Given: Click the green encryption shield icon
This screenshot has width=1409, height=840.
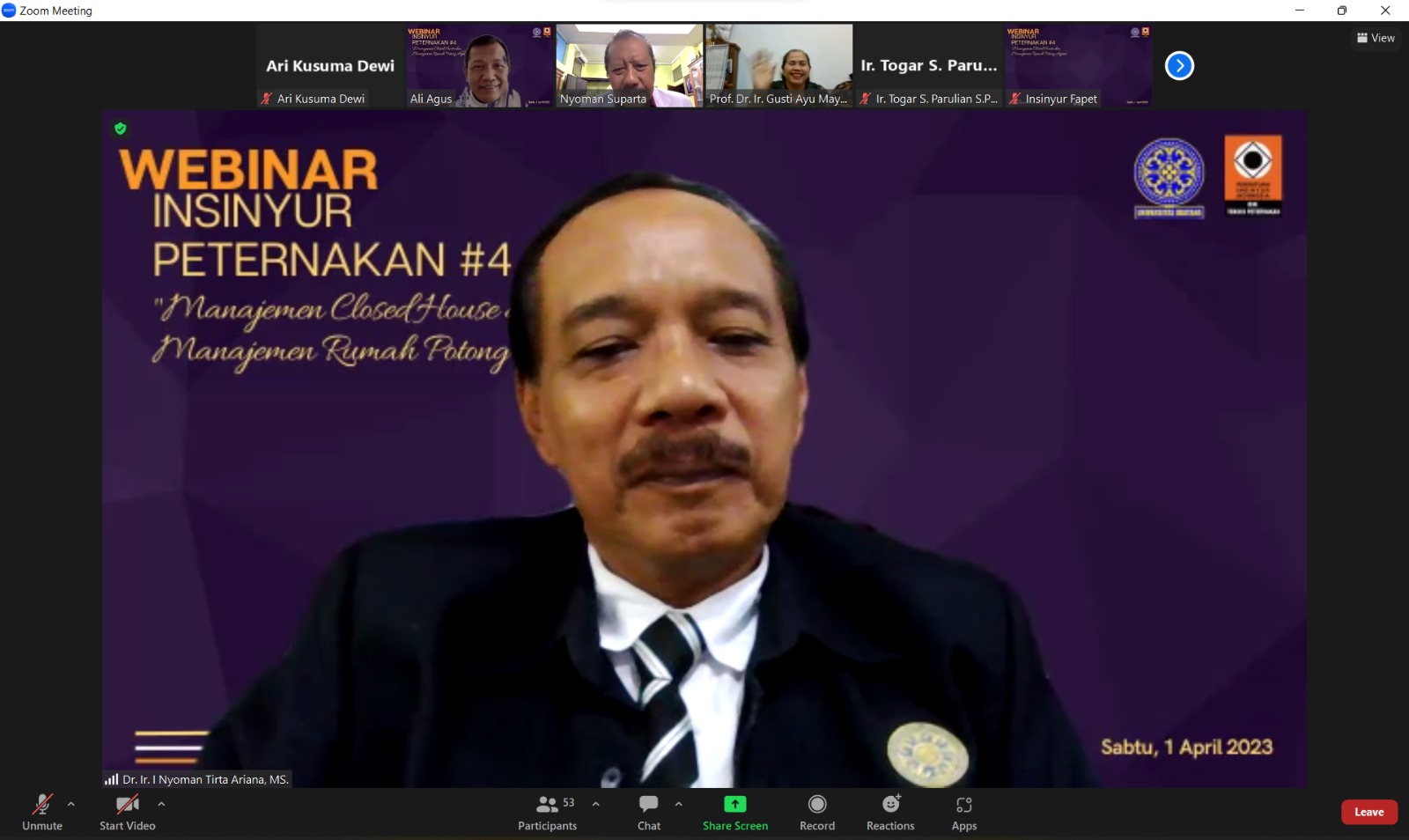Looking at the screenshot, I should [x=121, y=129].
